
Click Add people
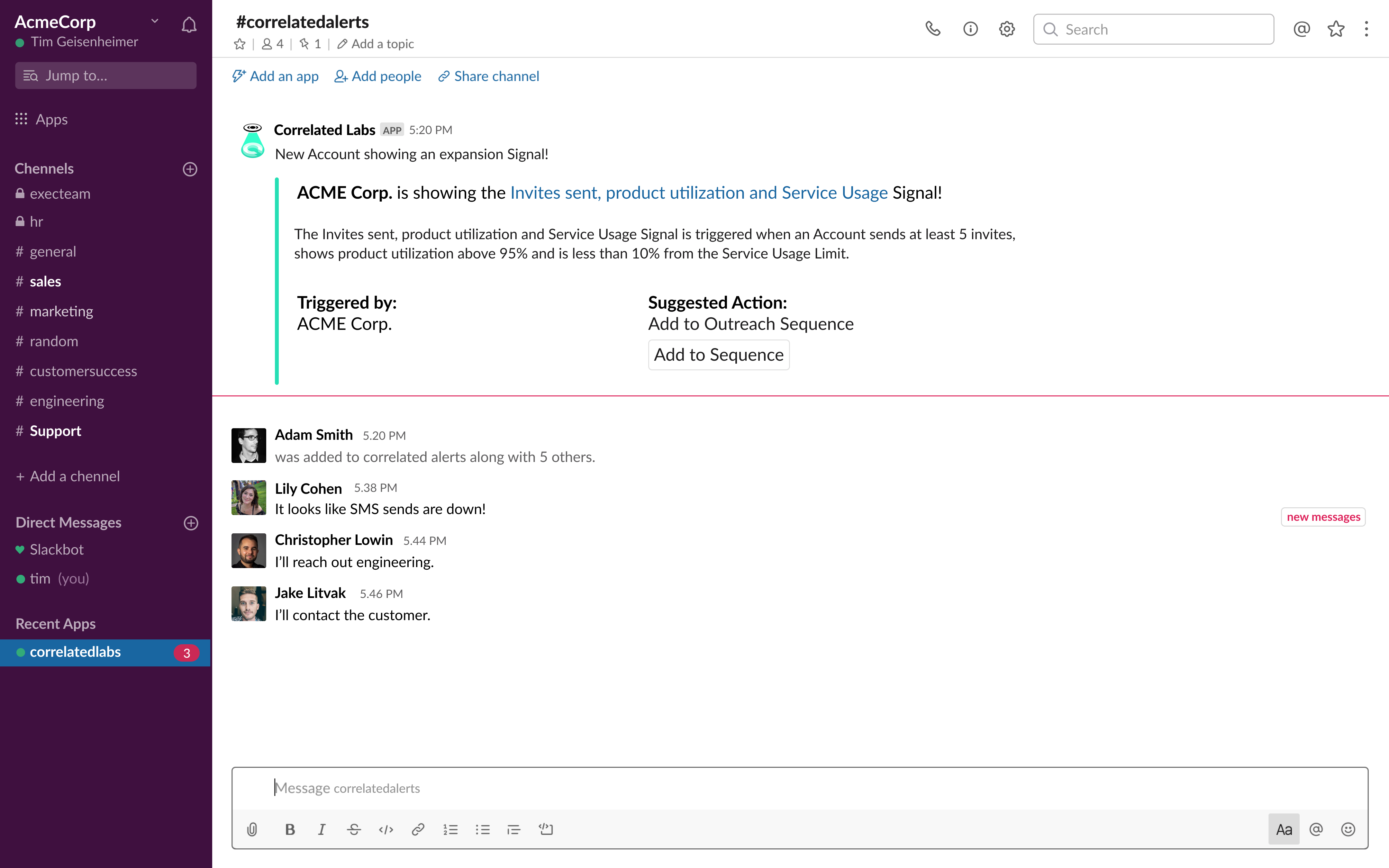pos(378,76)
